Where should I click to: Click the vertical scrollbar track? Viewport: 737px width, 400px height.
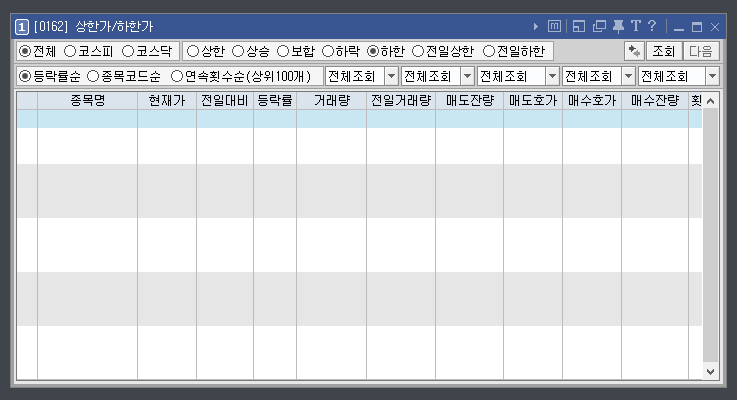[711, 236]
